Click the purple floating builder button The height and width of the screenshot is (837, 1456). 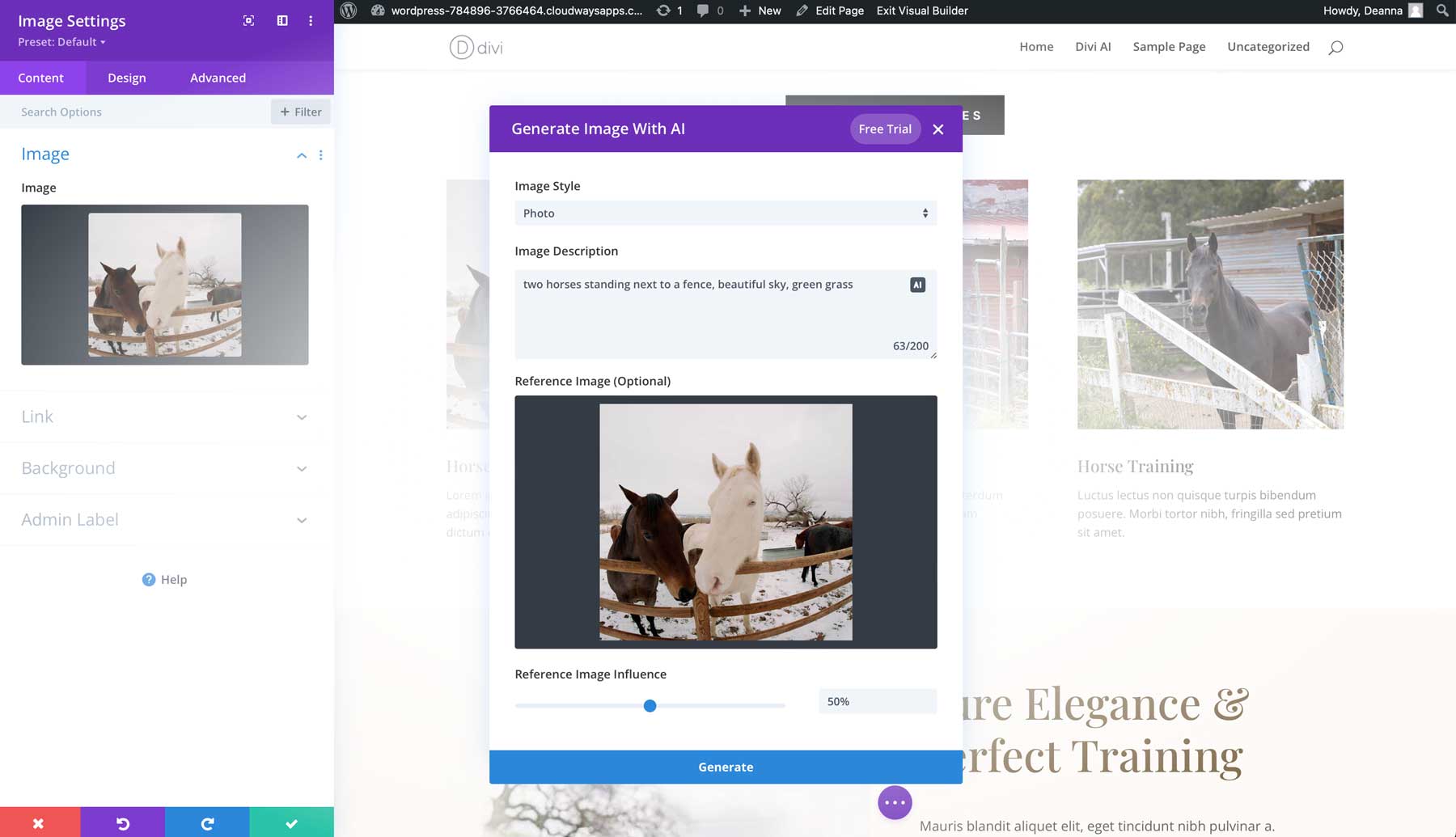(895, 802)
